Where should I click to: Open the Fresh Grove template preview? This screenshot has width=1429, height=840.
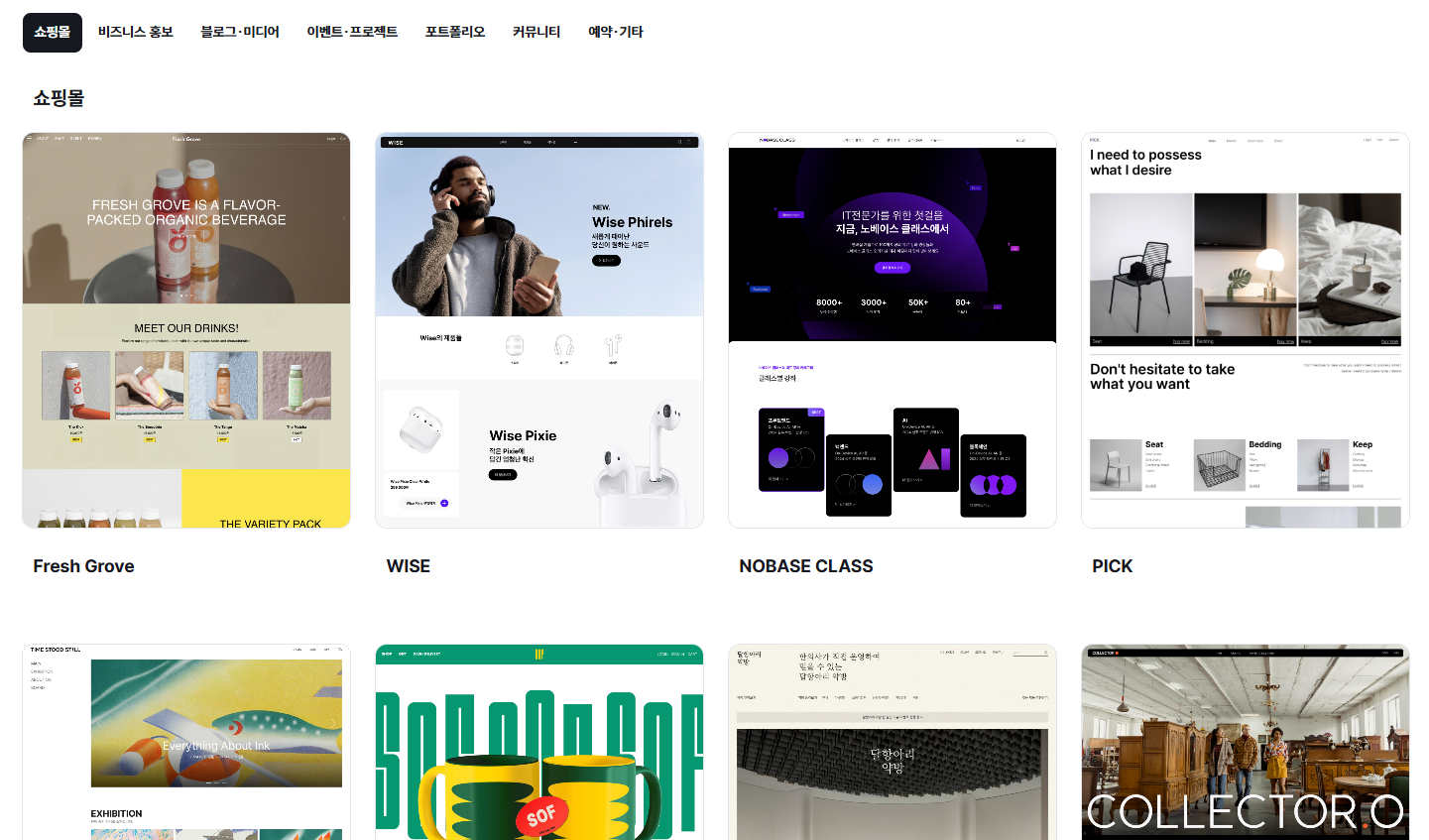click(186, 330)
